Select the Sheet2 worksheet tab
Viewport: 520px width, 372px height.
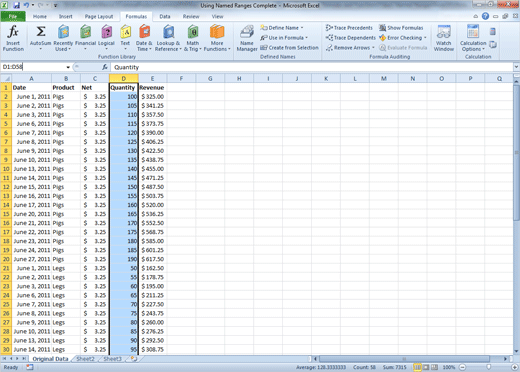tap(85, 359)
